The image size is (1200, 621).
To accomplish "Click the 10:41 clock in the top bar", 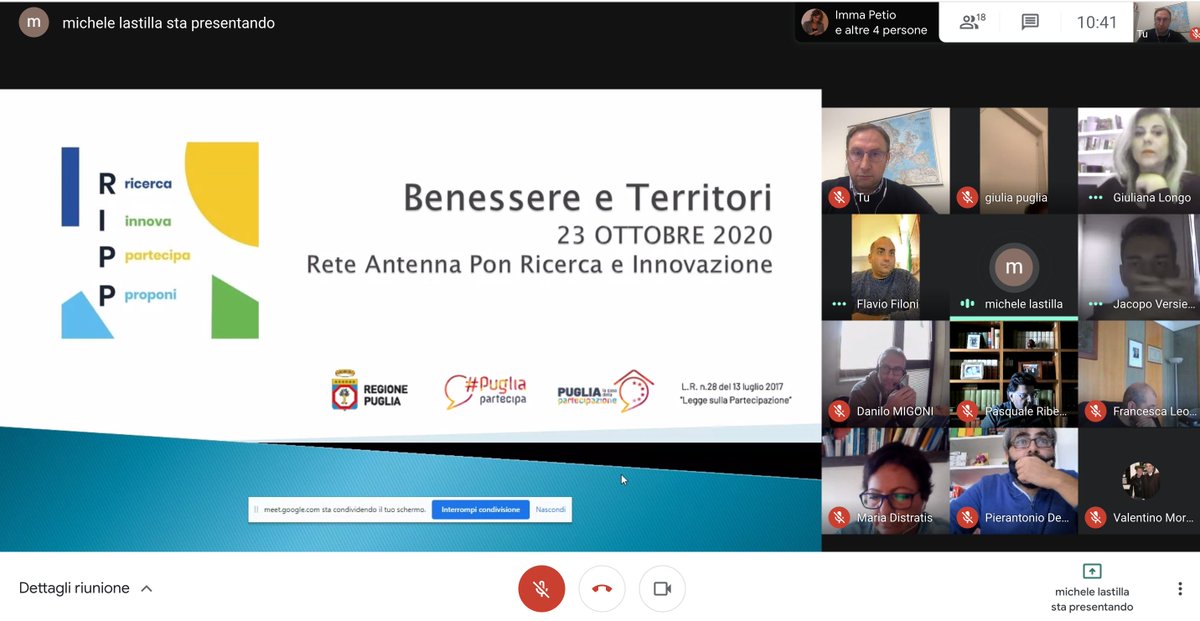I will coord(1096,21).
